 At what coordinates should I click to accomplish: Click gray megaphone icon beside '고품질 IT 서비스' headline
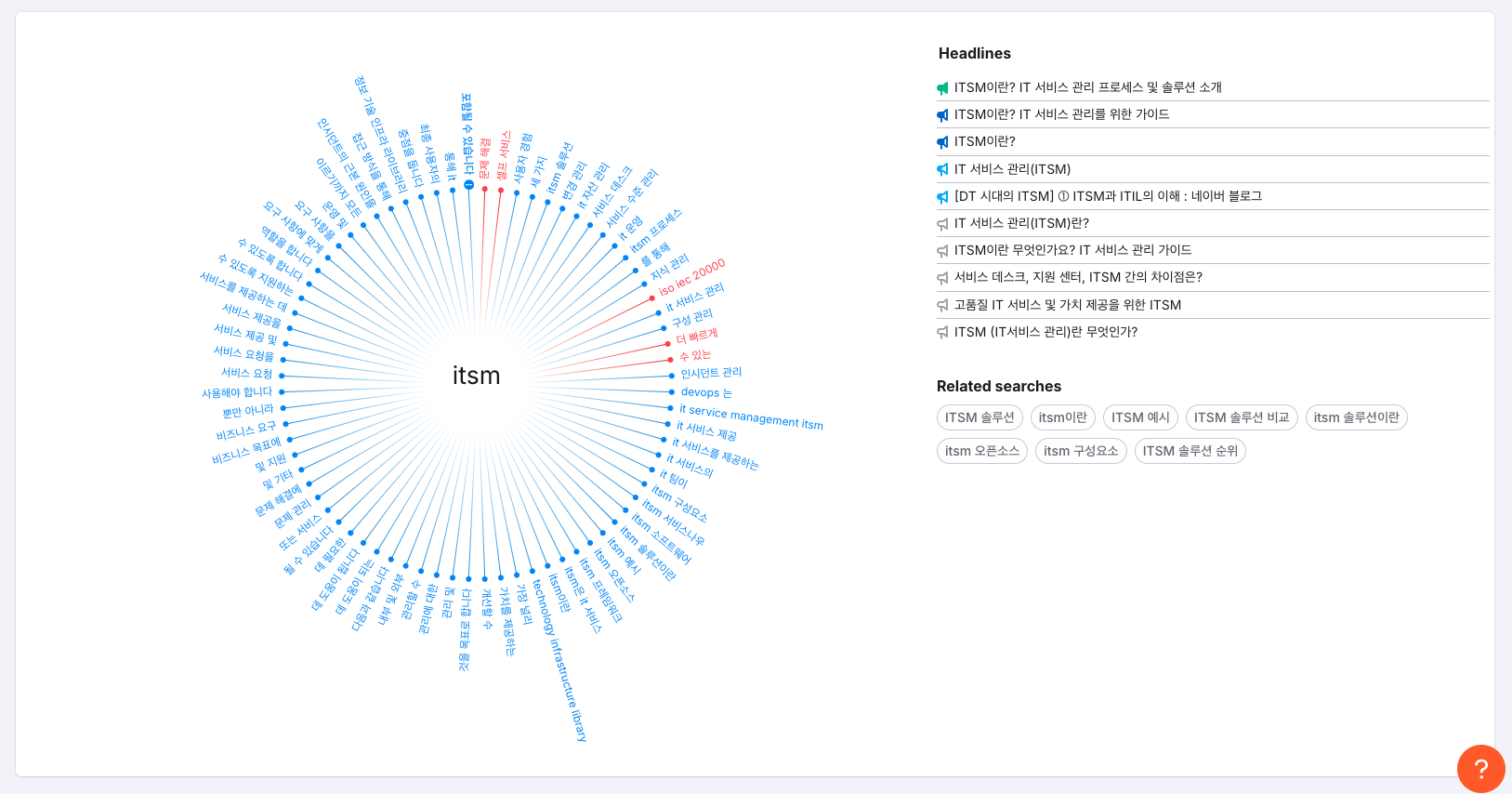point(942,306)
